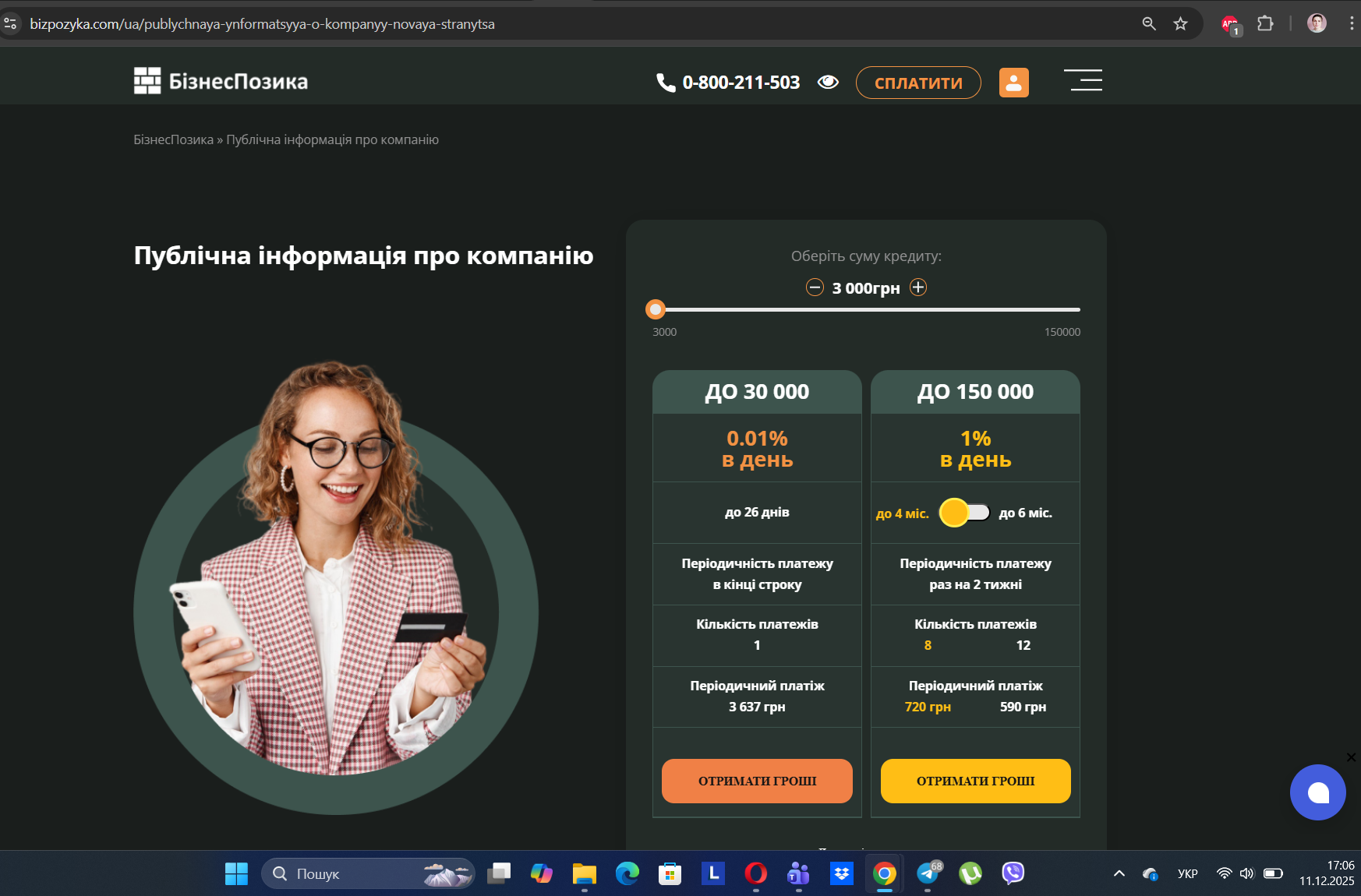The width and height of the screenshot is (1361, 896).
Task: Call the 0-800-211-503 phone number
Action: (728, 83)
